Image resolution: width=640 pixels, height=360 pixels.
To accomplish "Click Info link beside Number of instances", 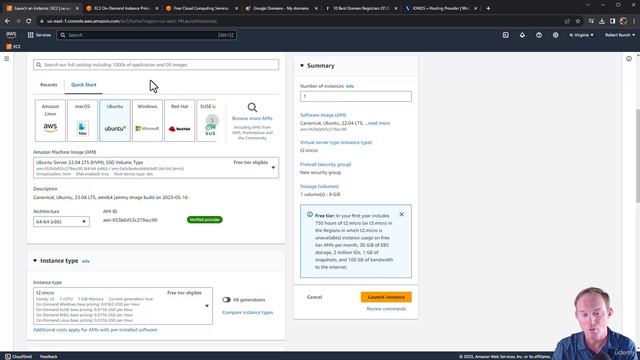I will coord(350,86).
